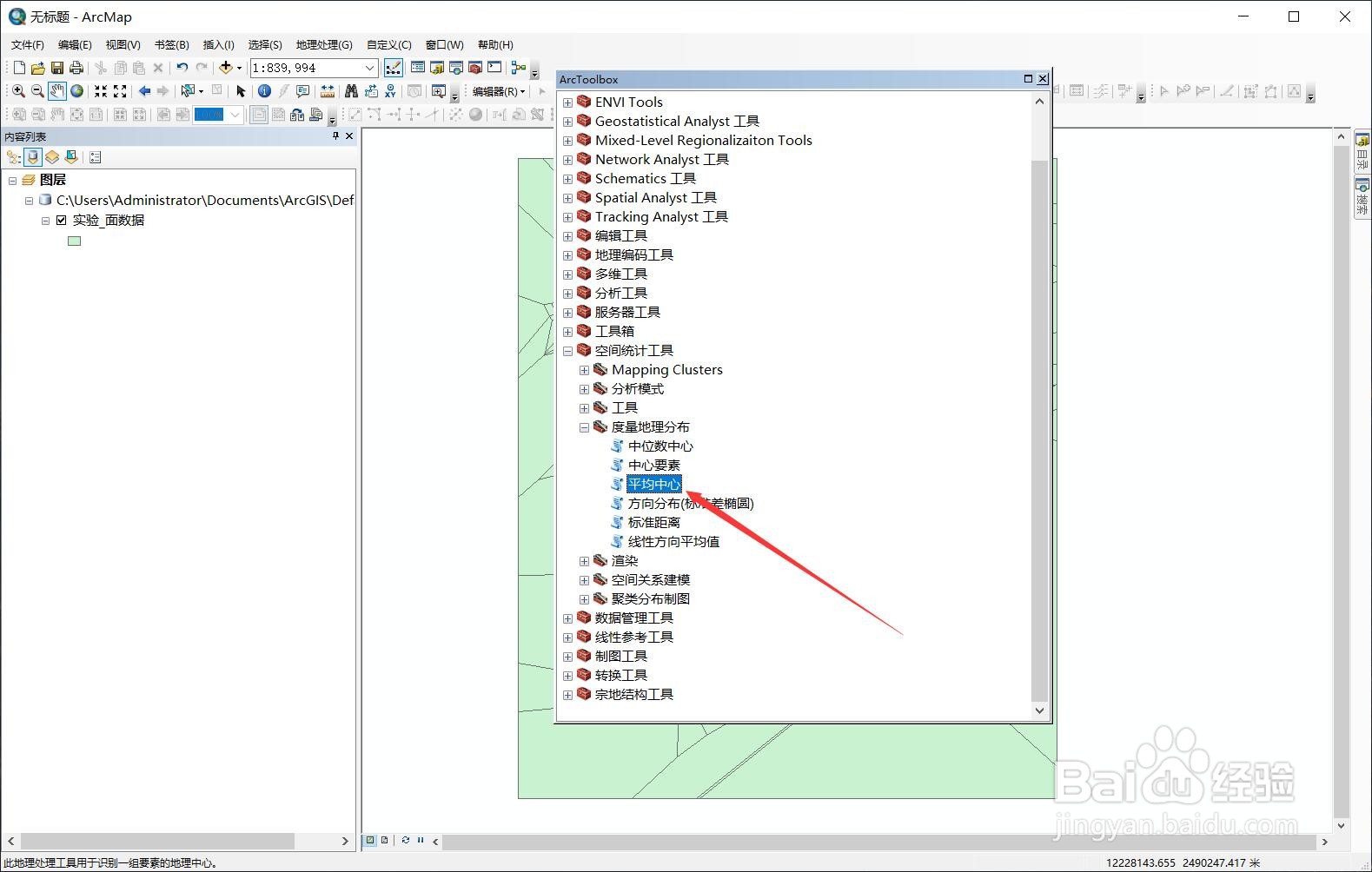Open the 编辑器(R) dropdown menu

(499, 91)
